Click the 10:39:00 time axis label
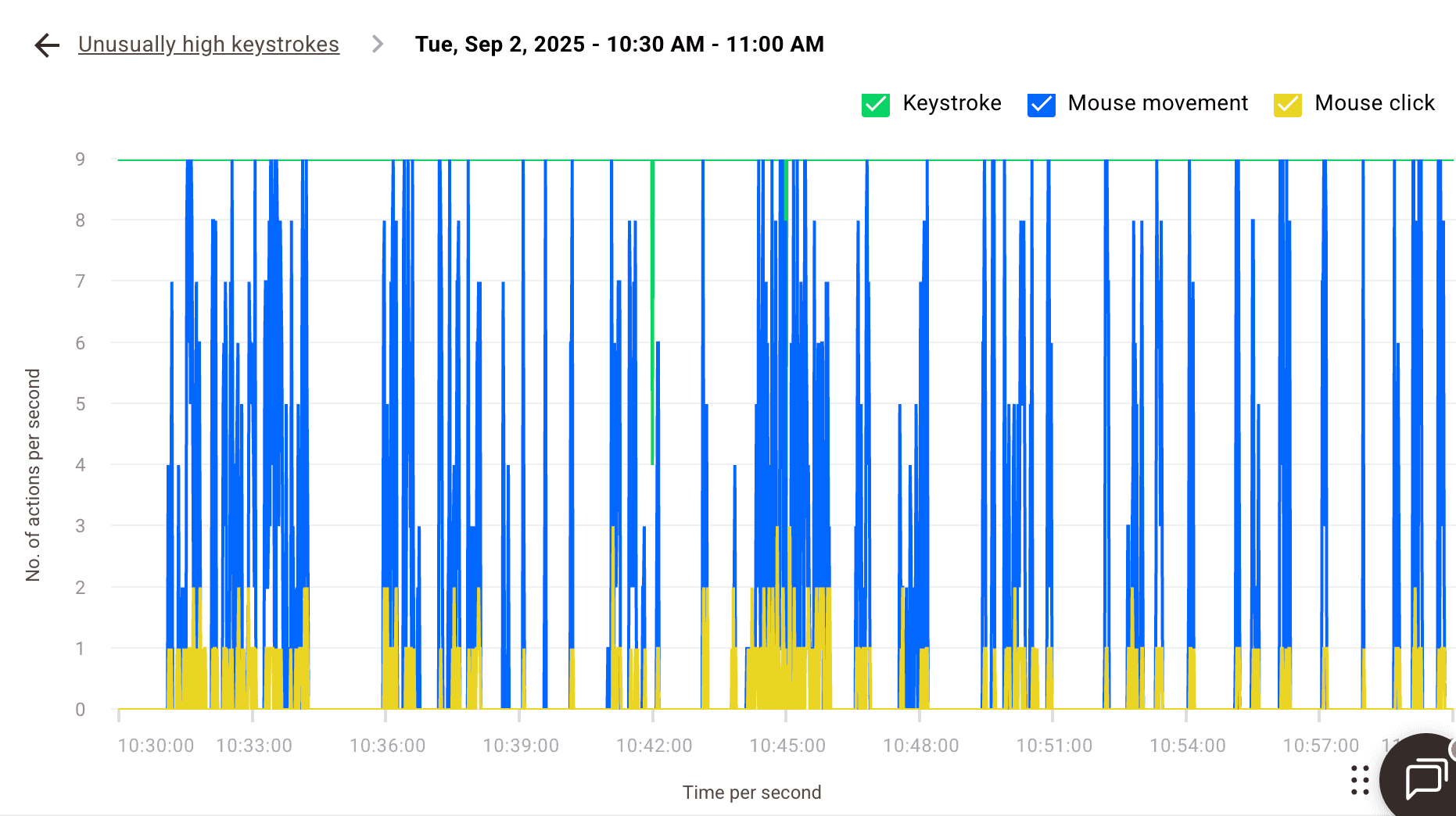Screen dimensions: 1456x816 coord(521,746)
